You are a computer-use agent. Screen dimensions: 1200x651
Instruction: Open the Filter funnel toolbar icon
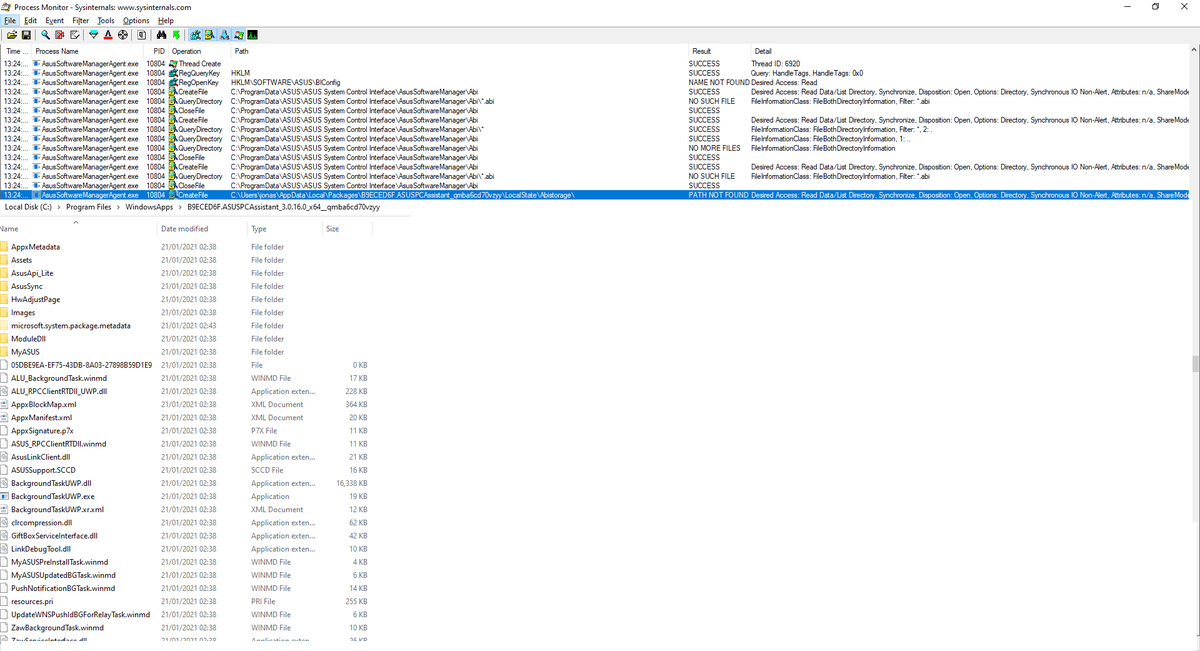94,35
